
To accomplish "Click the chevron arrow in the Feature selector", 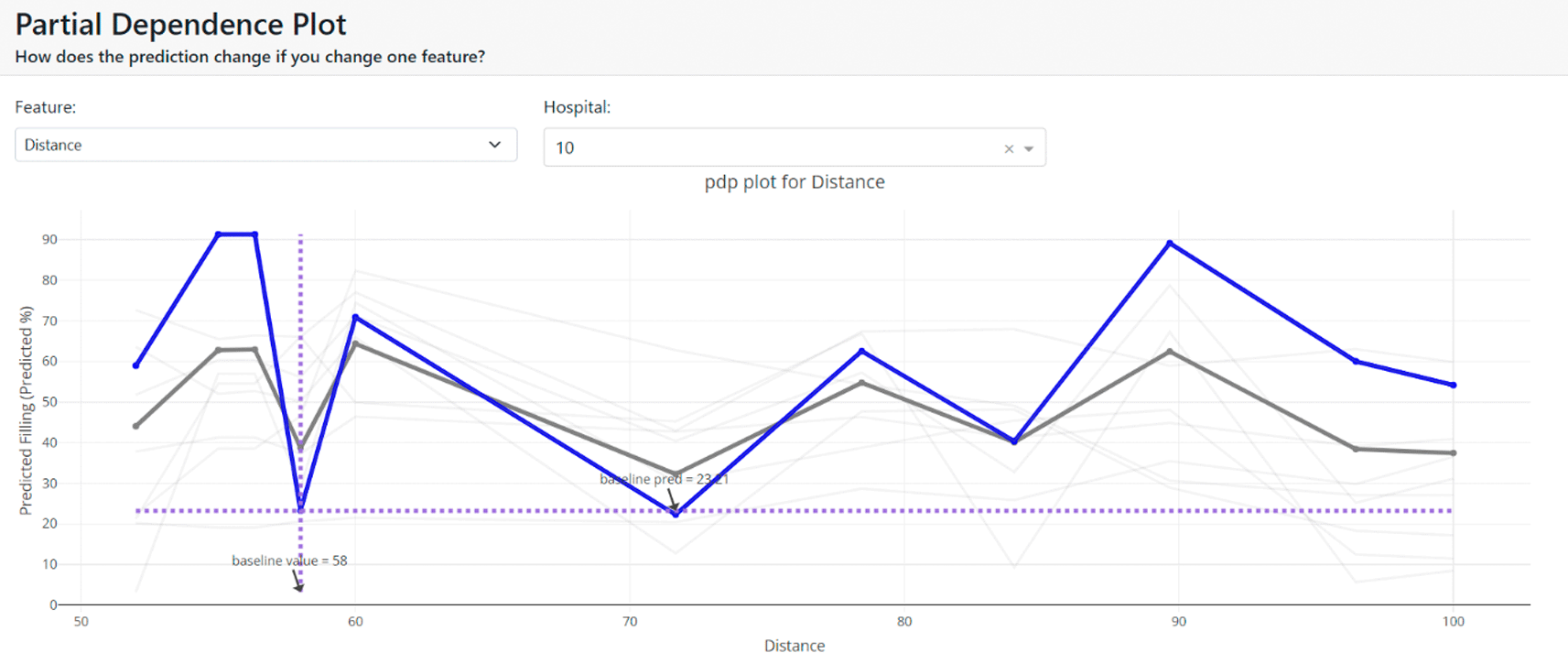I will (x=494, y=145).
